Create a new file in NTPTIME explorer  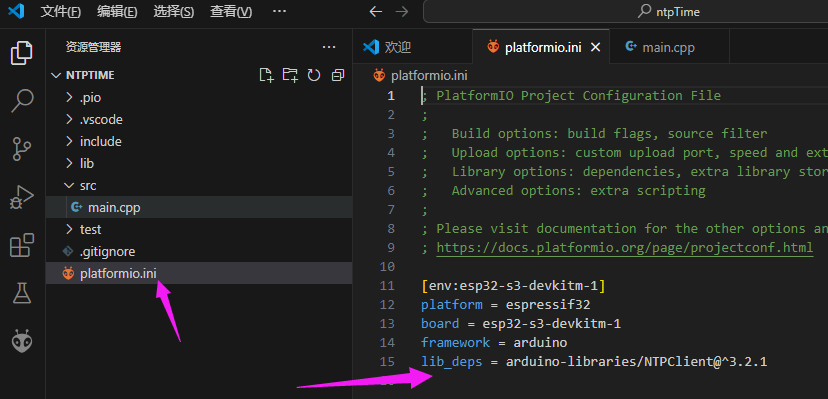pyautogui.click(x=267, y=75)
